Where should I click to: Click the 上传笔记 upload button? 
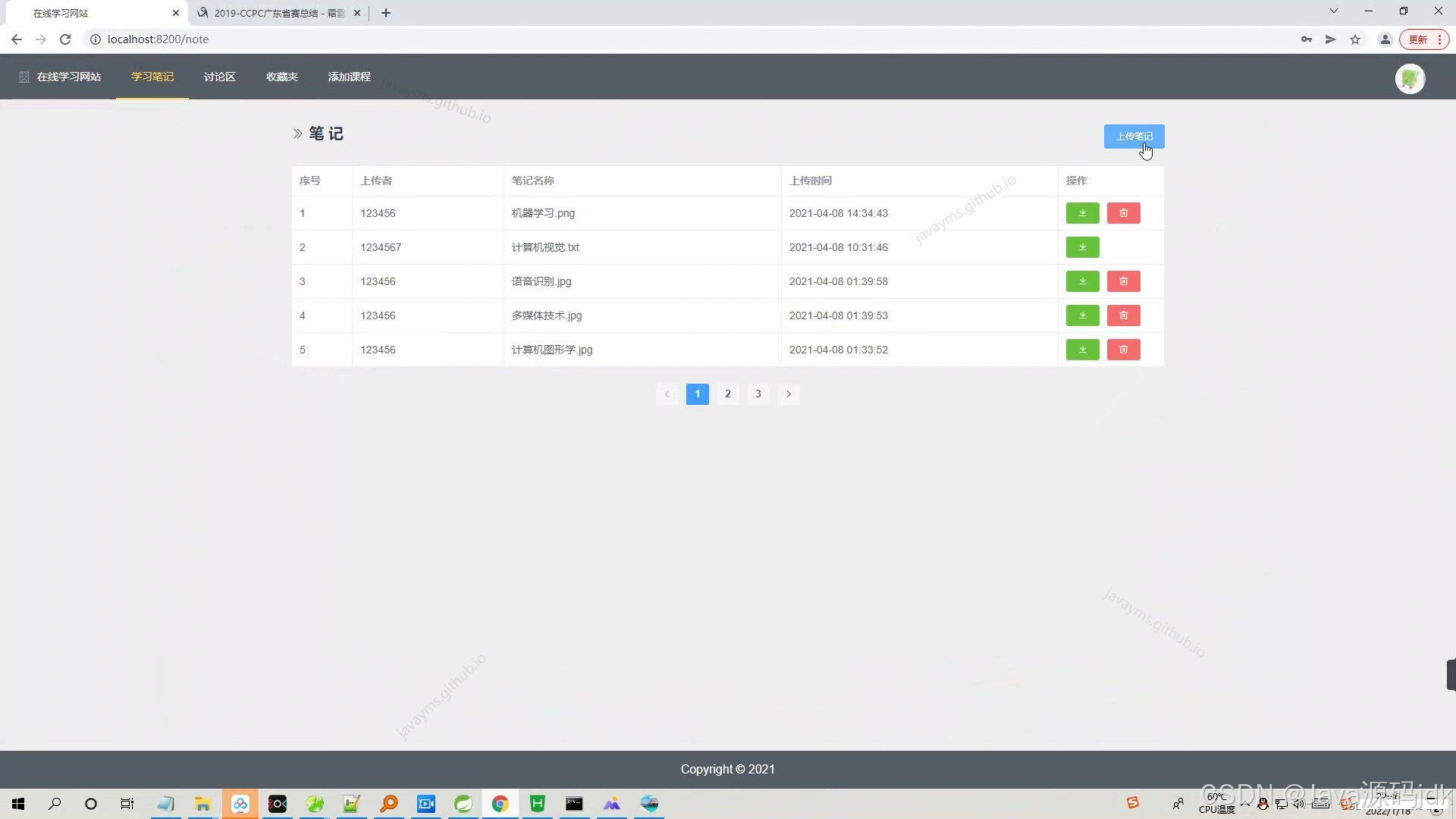(x=1134, y=136)
